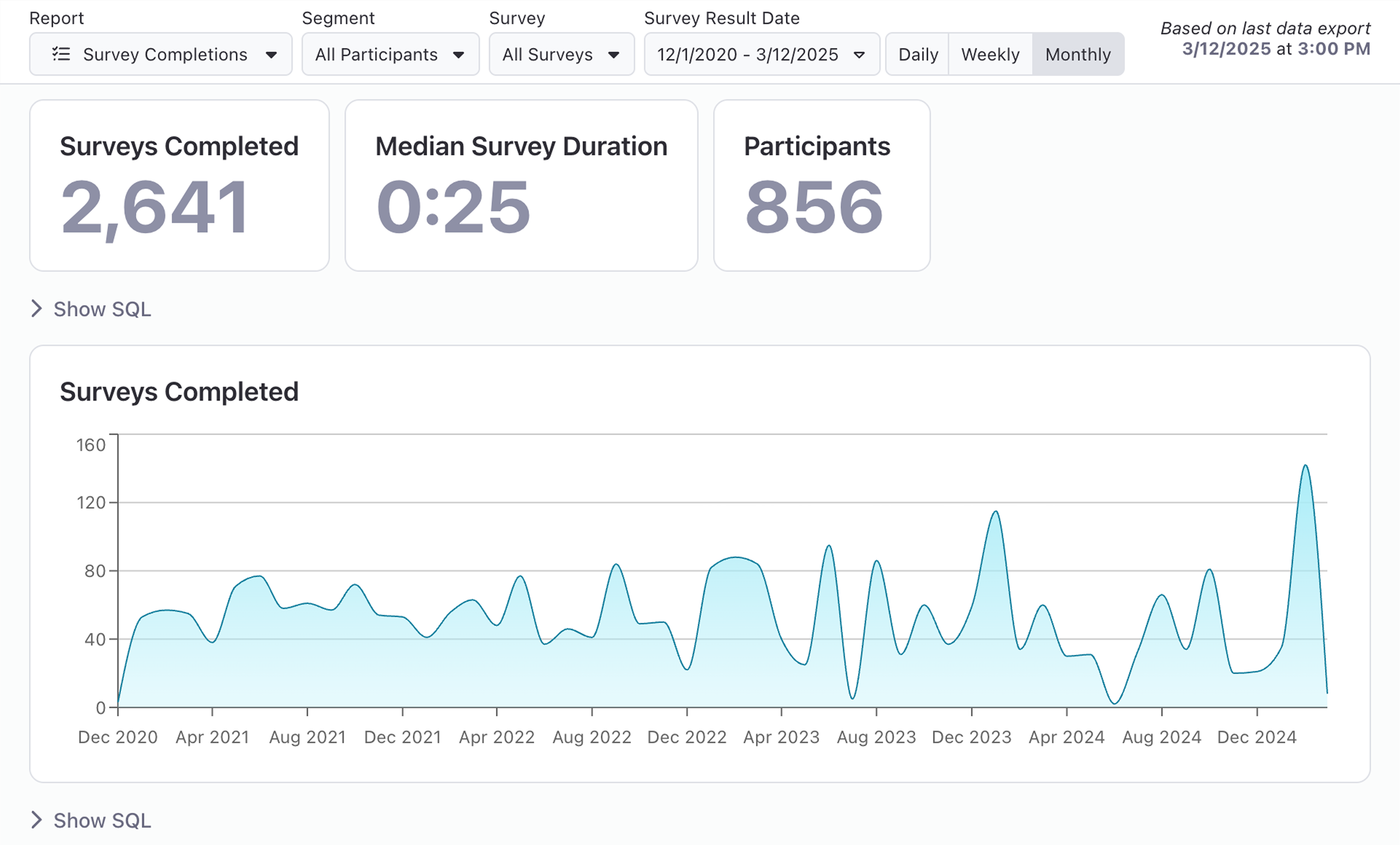Click the checklist icon in Report dropdown

tap(61, 54)
